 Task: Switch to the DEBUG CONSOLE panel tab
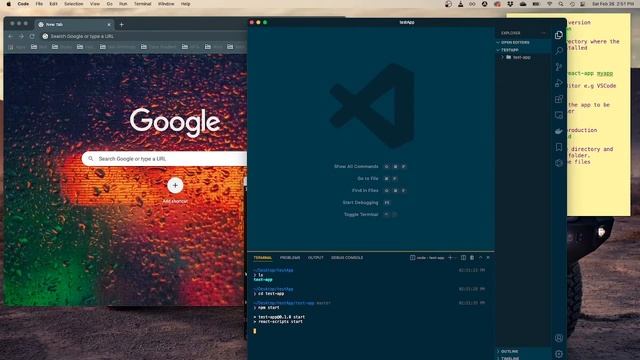tap(347, 258)
